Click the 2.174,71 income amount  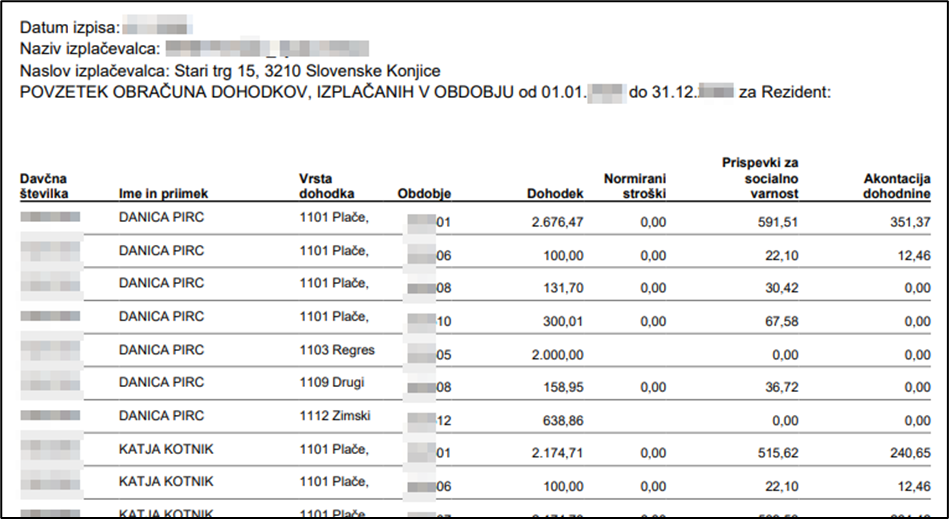coord(557,452)
